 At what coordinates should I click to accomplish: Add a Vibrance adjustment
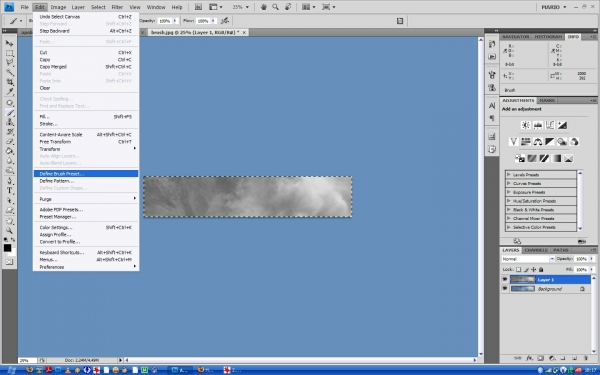point(514,142)
